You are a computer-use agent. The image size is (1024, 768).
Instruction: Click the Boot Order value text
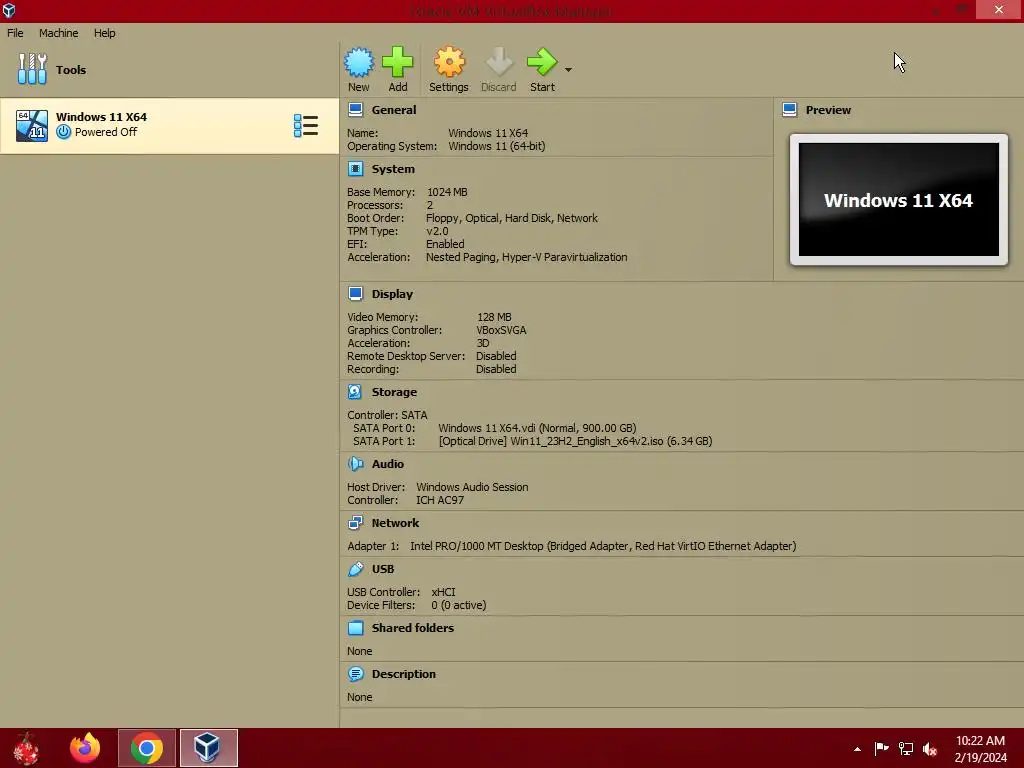[x=512, y=218]
